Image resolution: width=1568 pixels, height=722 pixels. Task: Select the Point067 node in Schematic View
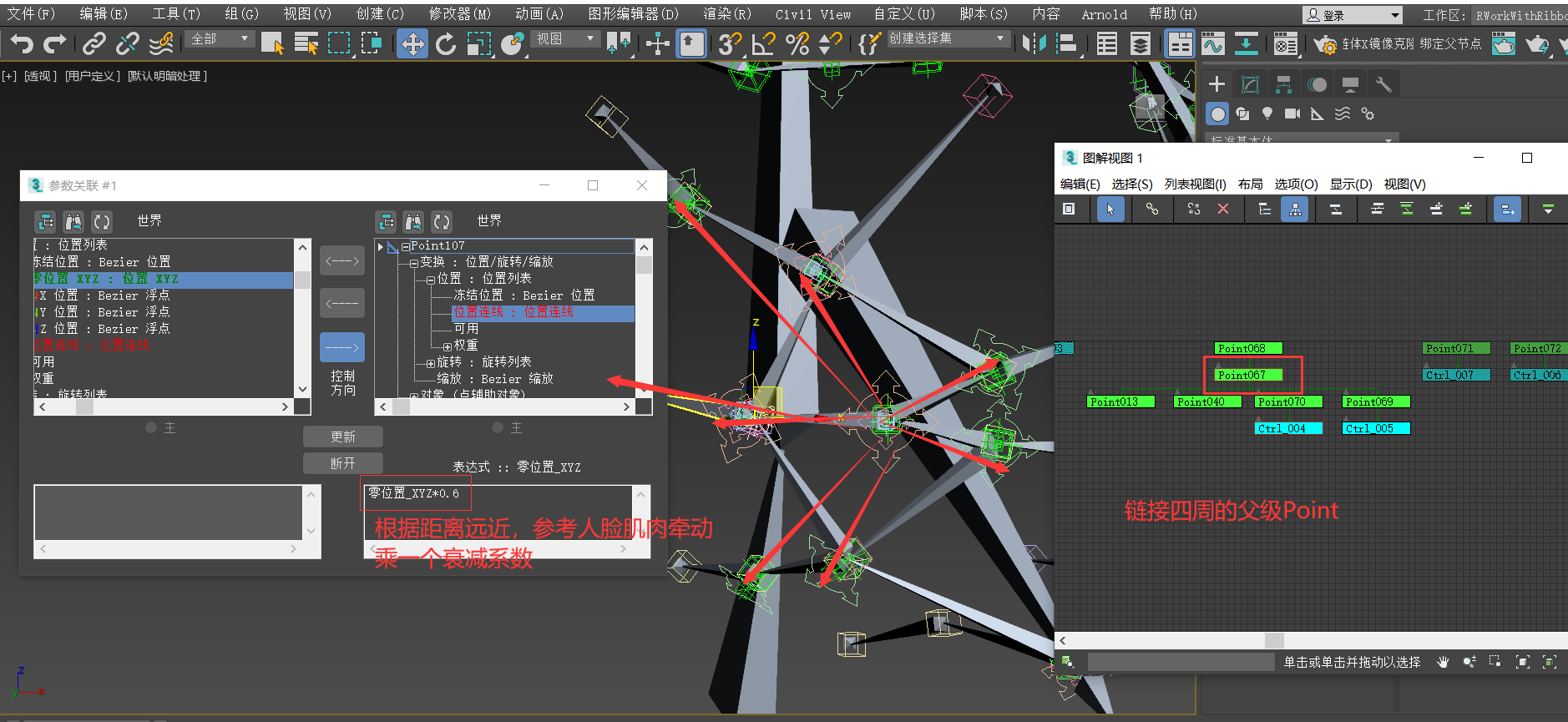point(1249,376)
